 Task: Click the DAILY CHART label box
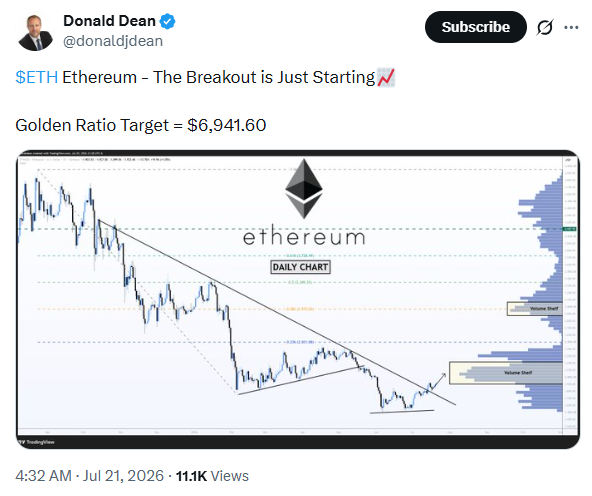tap(301, 267)
